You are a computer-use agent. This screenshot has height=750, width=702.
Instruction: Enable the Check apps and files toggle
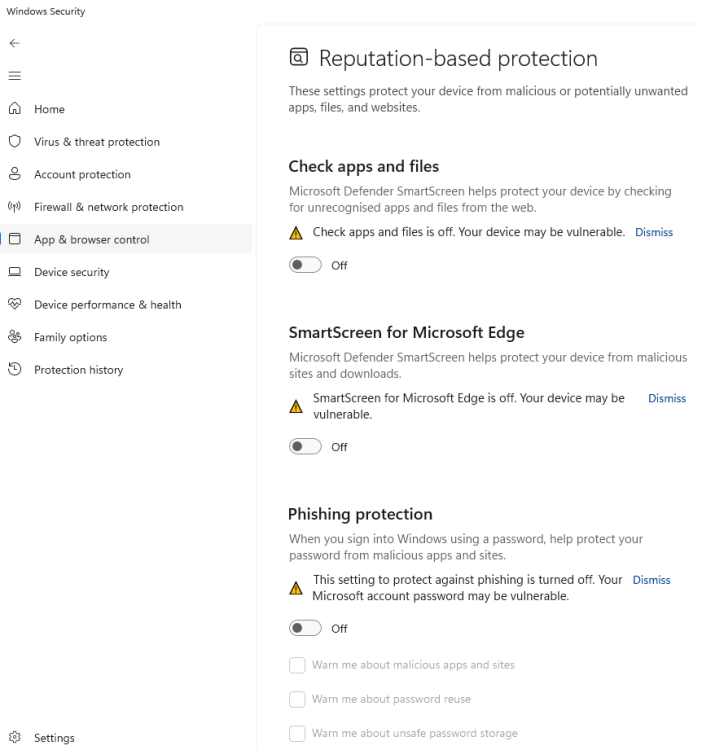pyautogui.click(x=304, y=265)
